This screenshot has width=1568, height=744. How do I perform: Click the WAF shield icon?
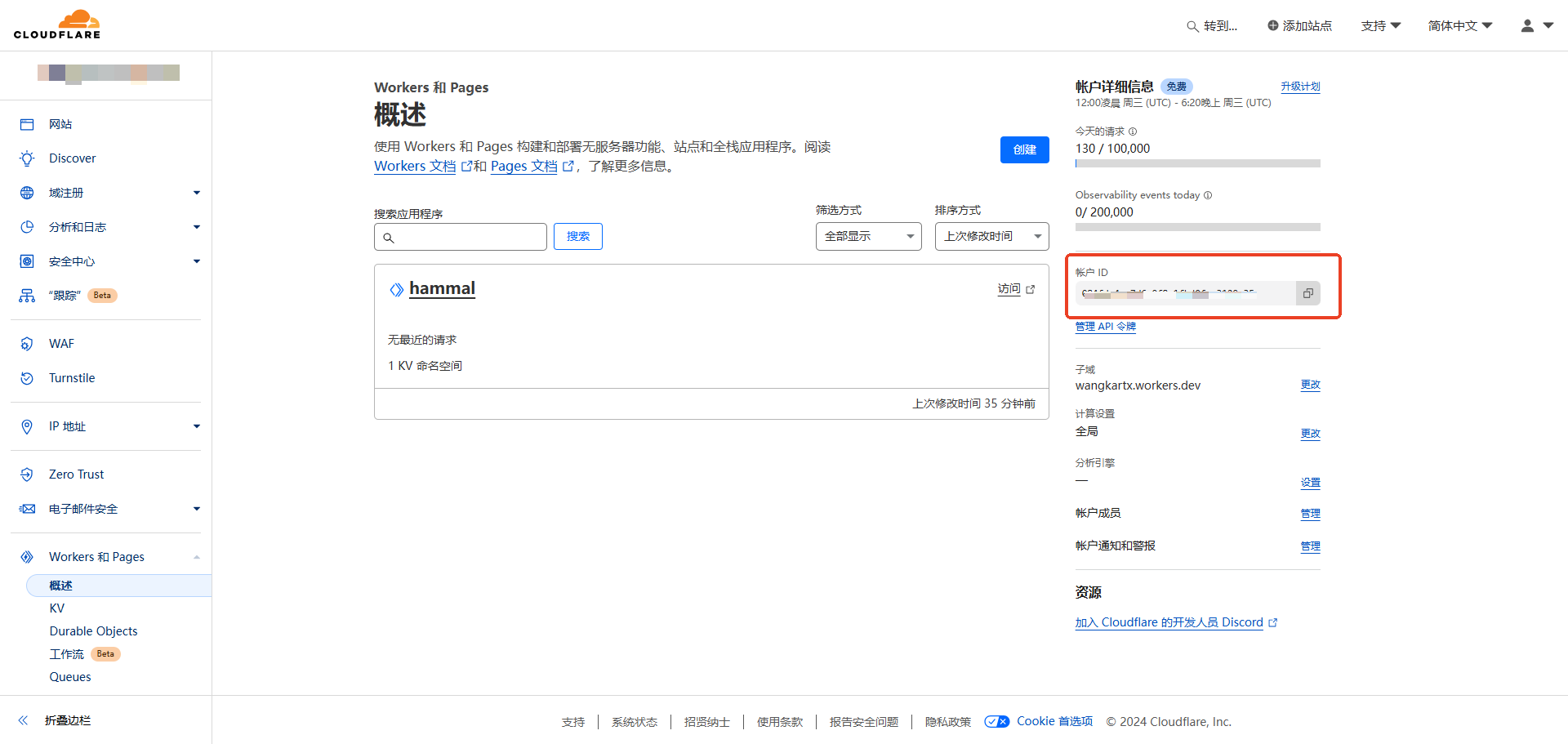[x=27, y=344]
